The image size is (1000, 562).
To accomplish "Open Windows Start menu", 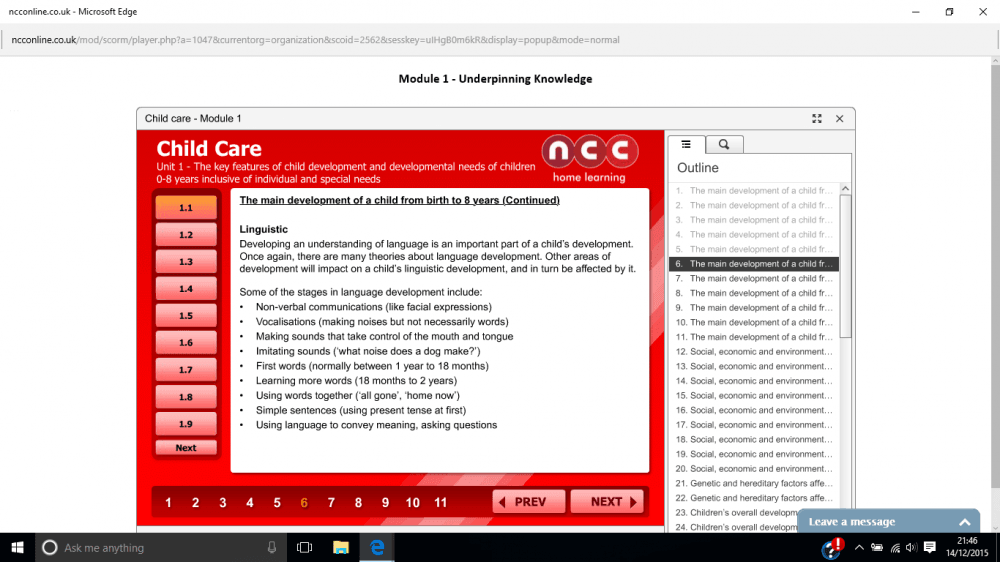I will coord(17,548).
